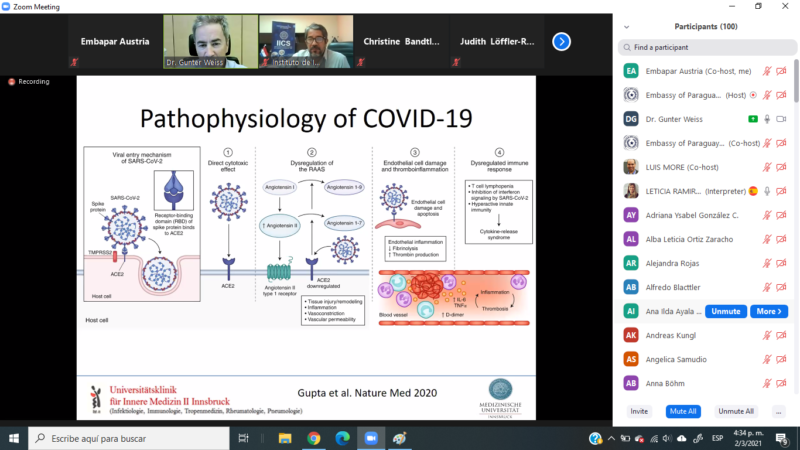Click Andreas Kungl's camera-off icon

pyautogui.click(x=781, y=335)
